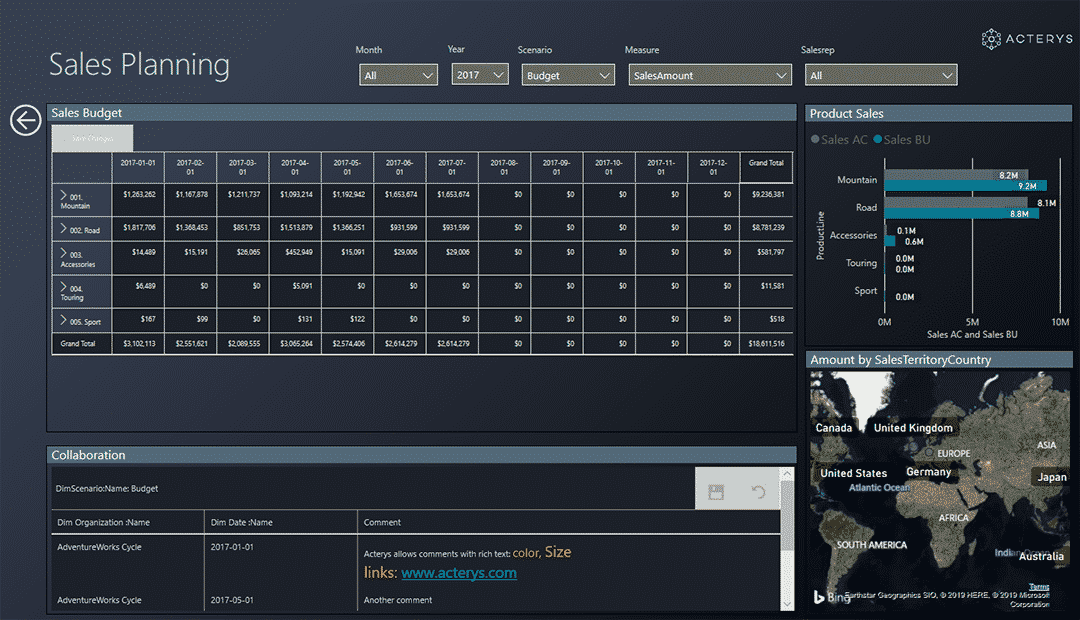Toggle Sales AC legend item
1080x620 pixels.
[840, 140]
